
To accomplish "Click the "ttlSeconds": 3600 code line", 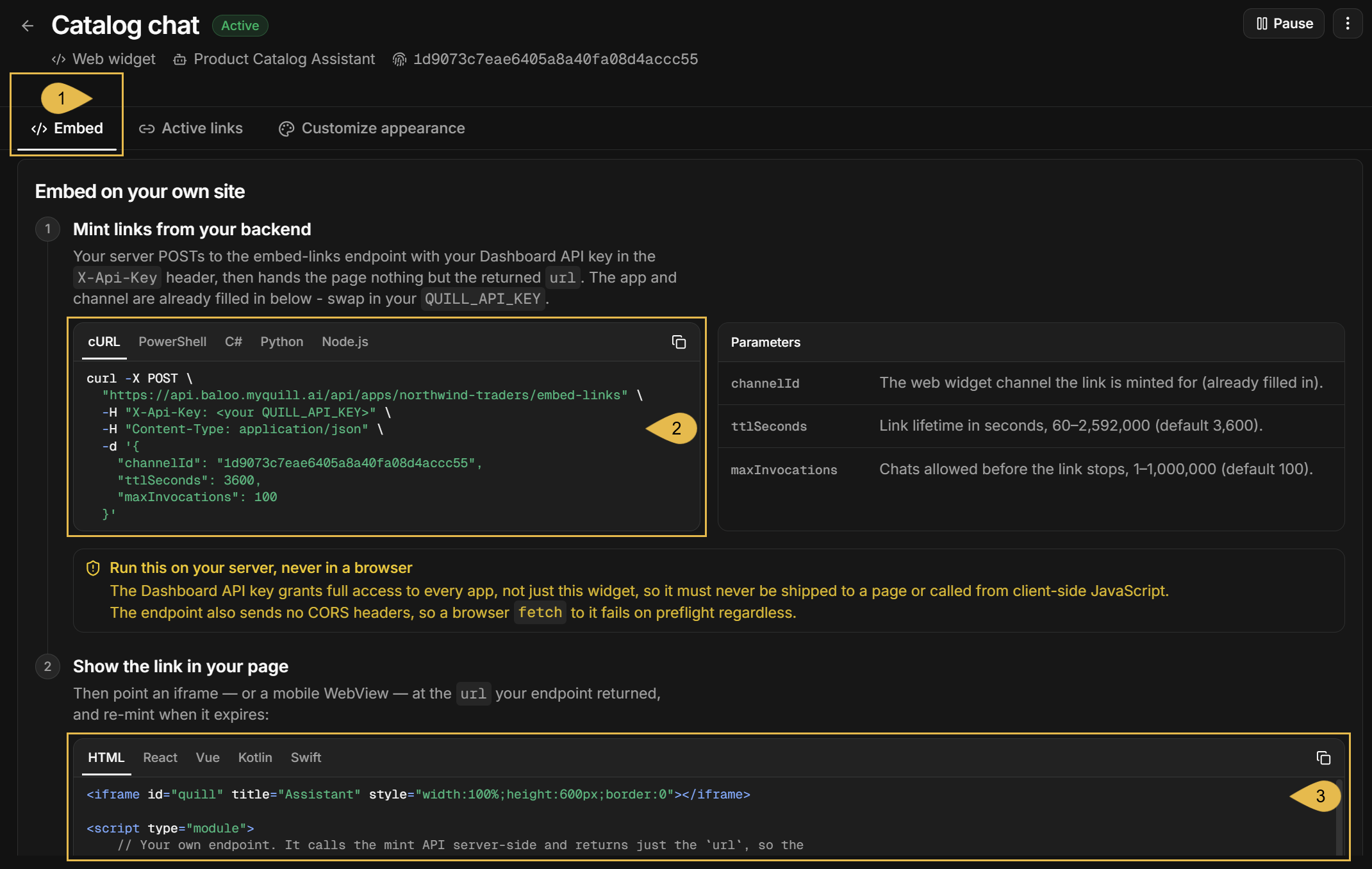I will (x=189, y=480).
